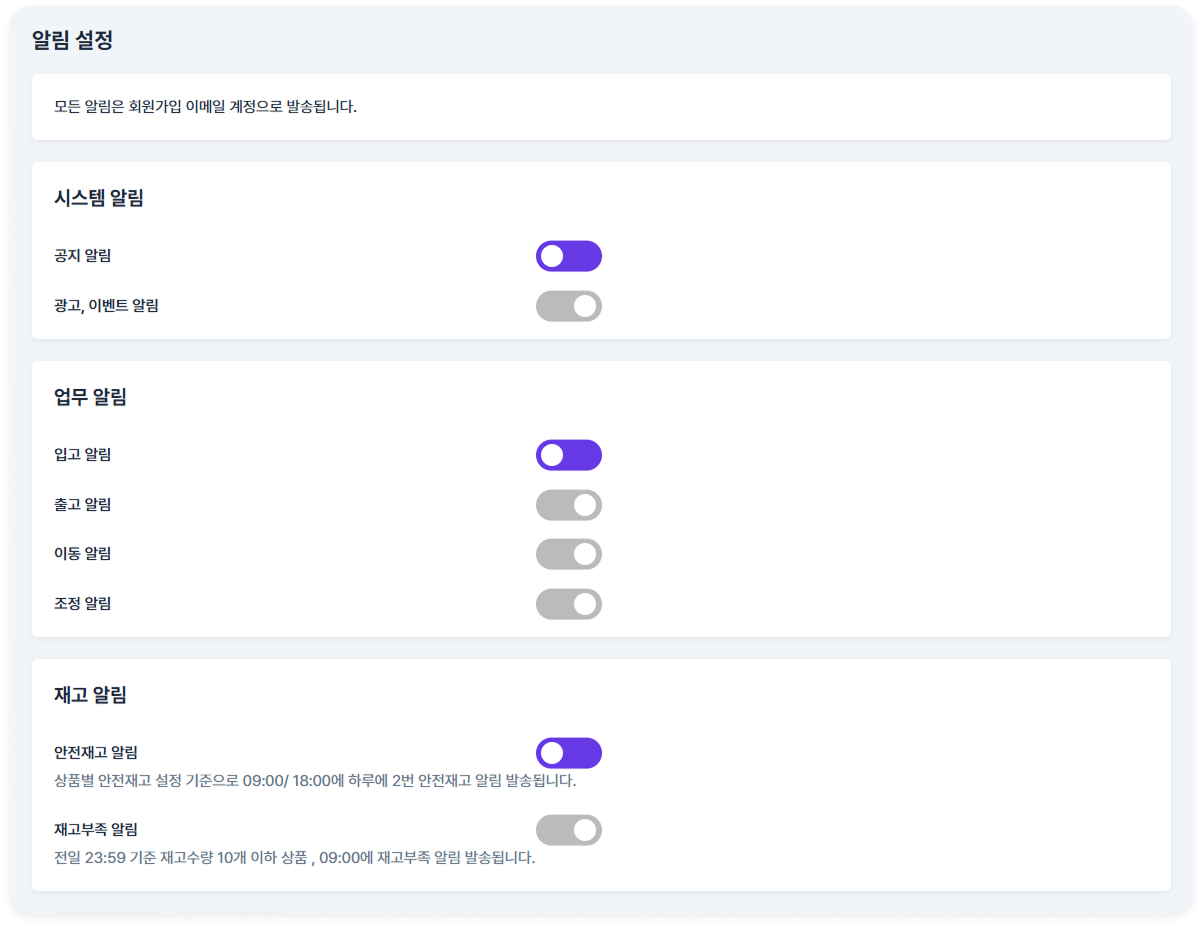This screenshot has height=927, width=1203.
Task: Switch on the 조정 알림 toggle
Action: tap(569, 604)
